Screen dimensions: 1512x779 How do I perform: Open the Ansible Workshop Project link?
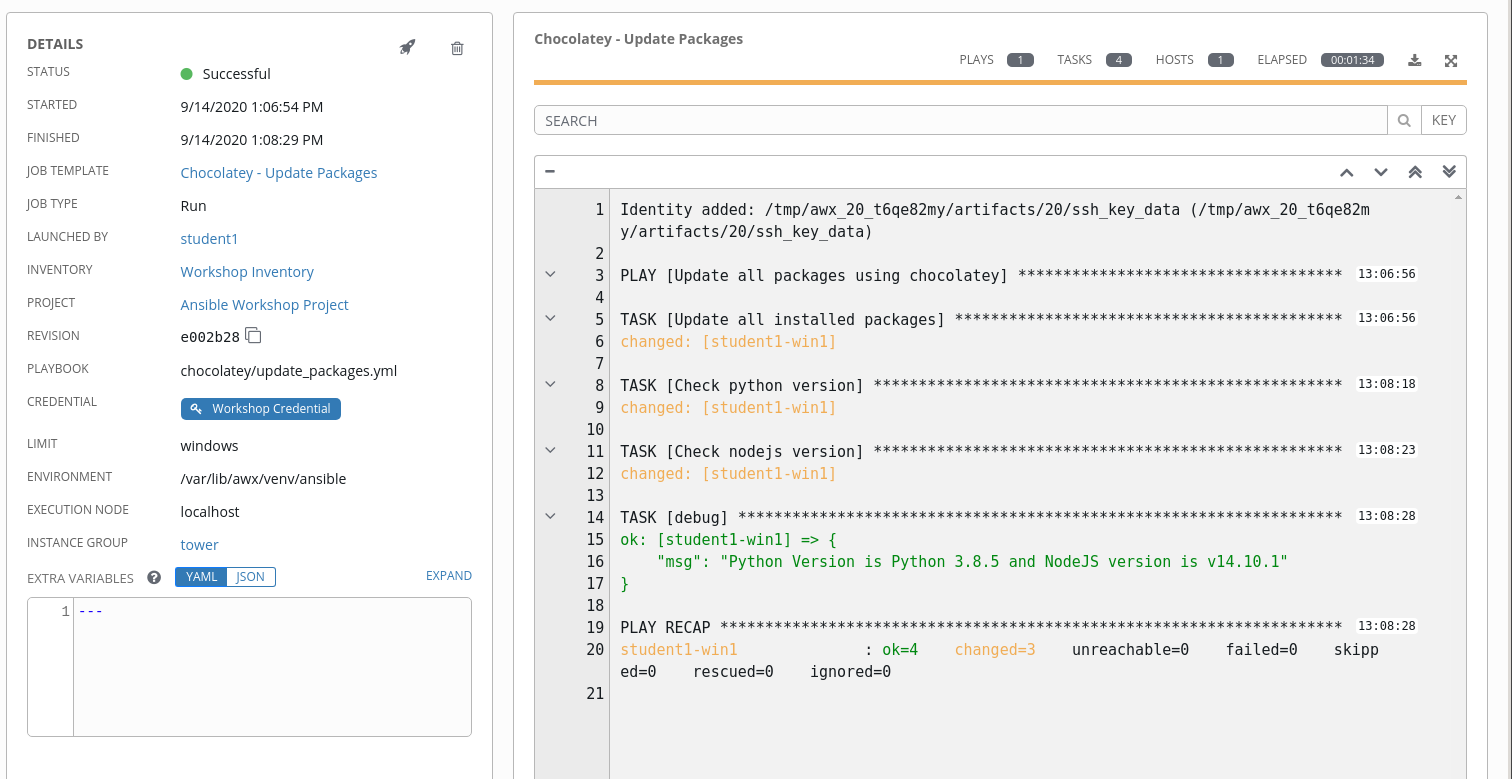[265, 305]
